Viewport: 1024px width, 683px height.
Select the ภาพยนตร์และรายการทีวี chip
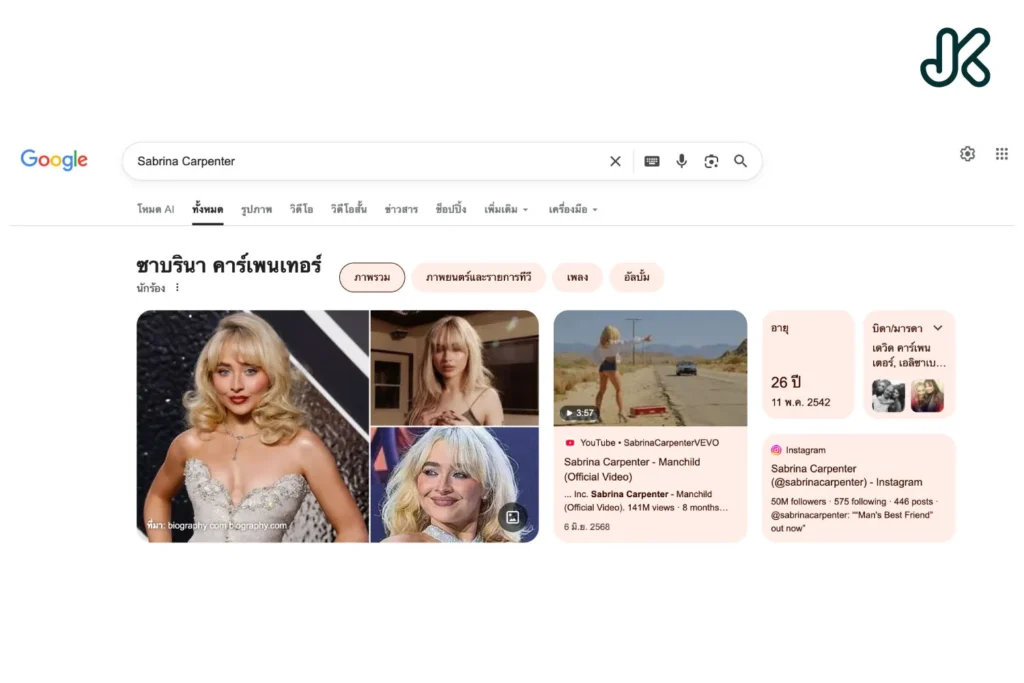[x=479, y=278]
